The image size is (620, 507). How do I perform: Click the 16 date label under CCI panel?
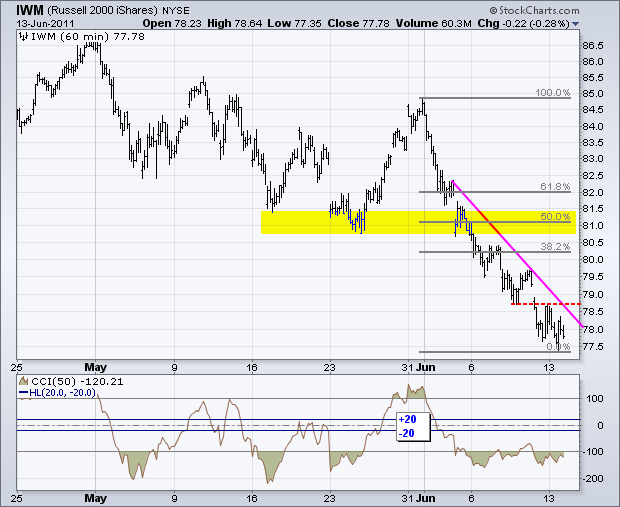click(x=251, y=498)
